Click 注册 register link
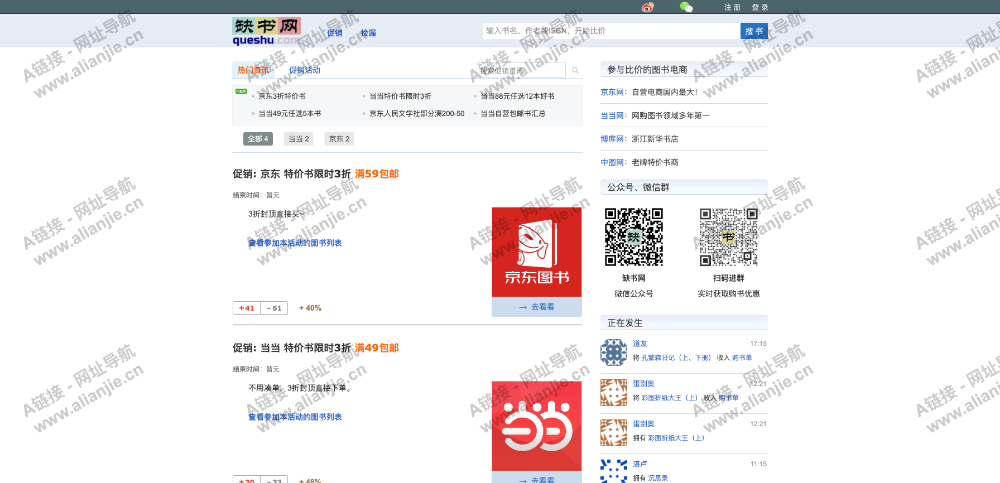Viewport: 1000px width, 483px height. click(x=732, y=8)
